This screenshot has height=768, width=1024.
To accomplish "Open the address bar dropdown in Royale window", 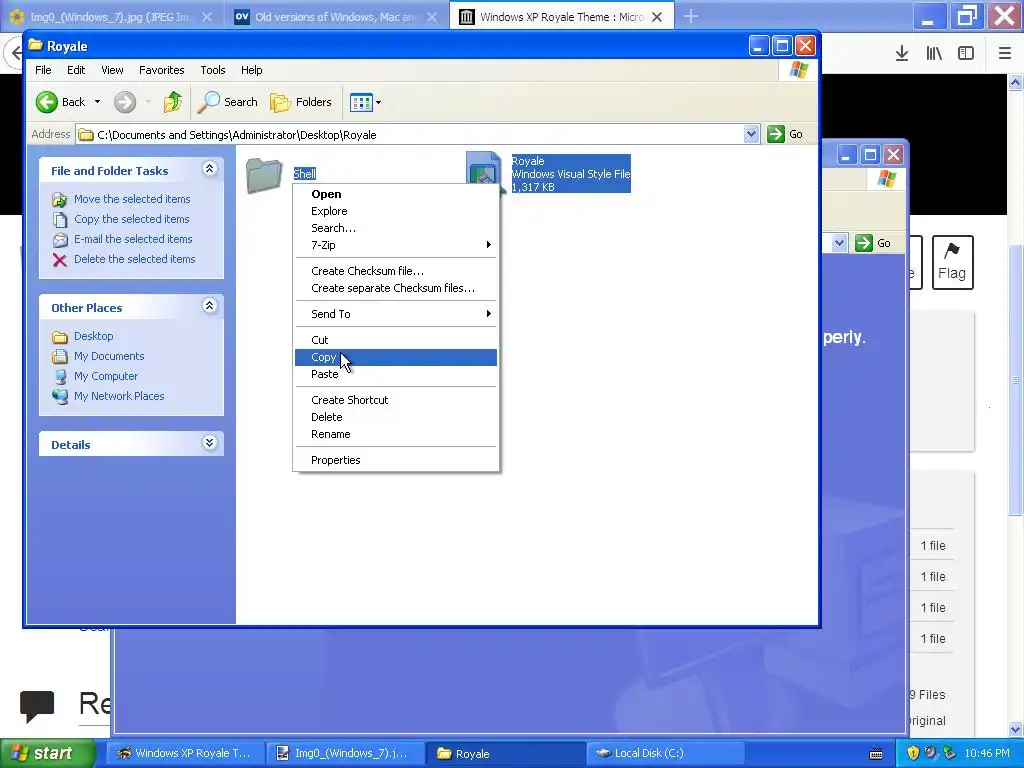I will 751,135.
